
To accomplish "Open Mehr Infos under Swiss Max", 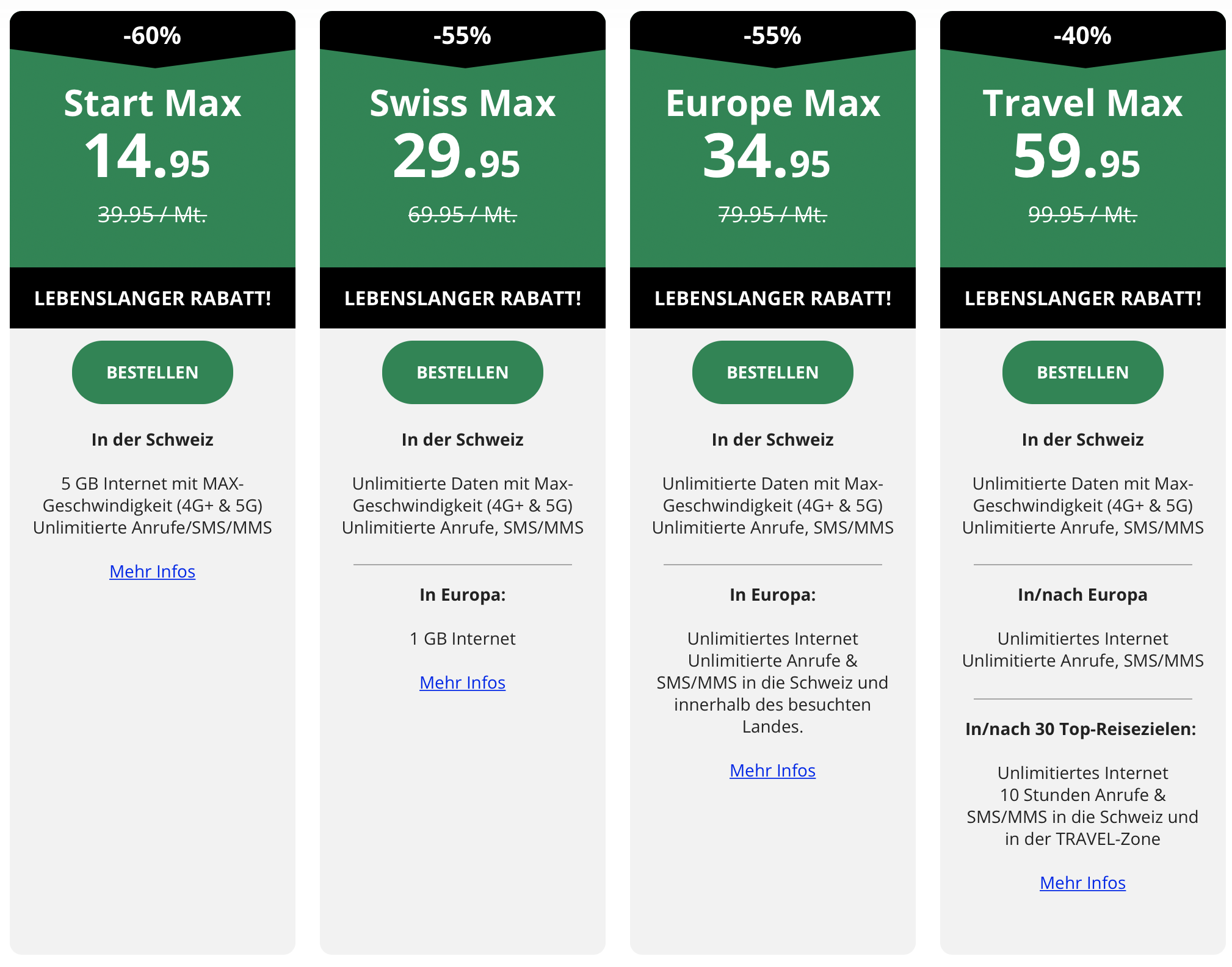I will tap(462, 683).
